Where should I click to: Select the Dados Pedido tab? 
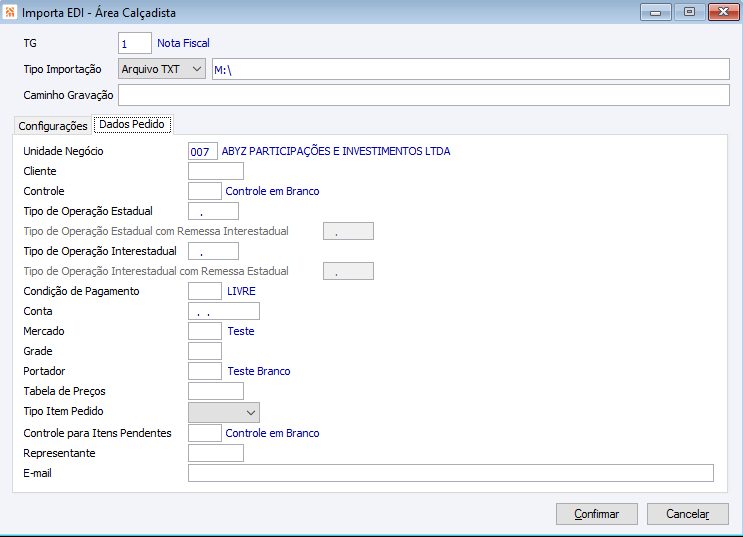tap(132, 125)
